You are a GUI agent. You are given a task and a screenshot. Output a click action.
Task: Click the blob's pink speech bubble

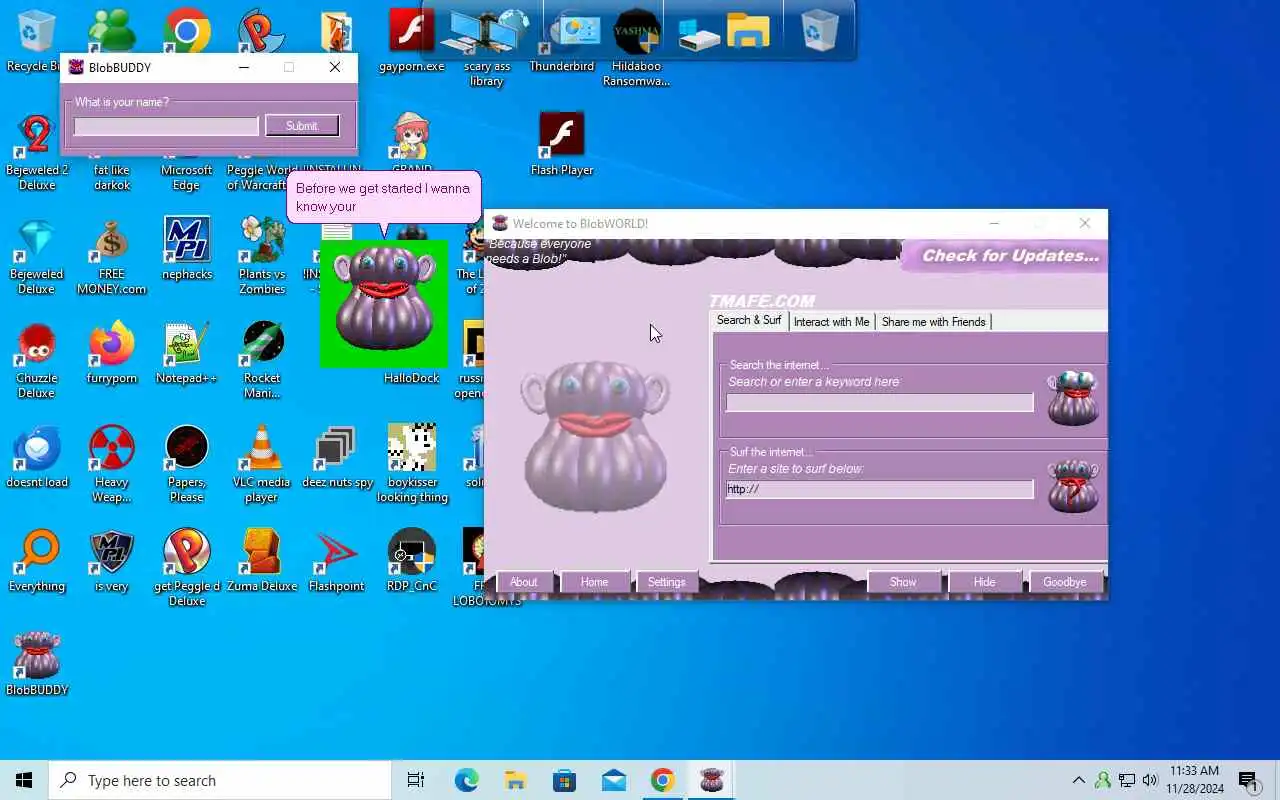click(383, 197)
